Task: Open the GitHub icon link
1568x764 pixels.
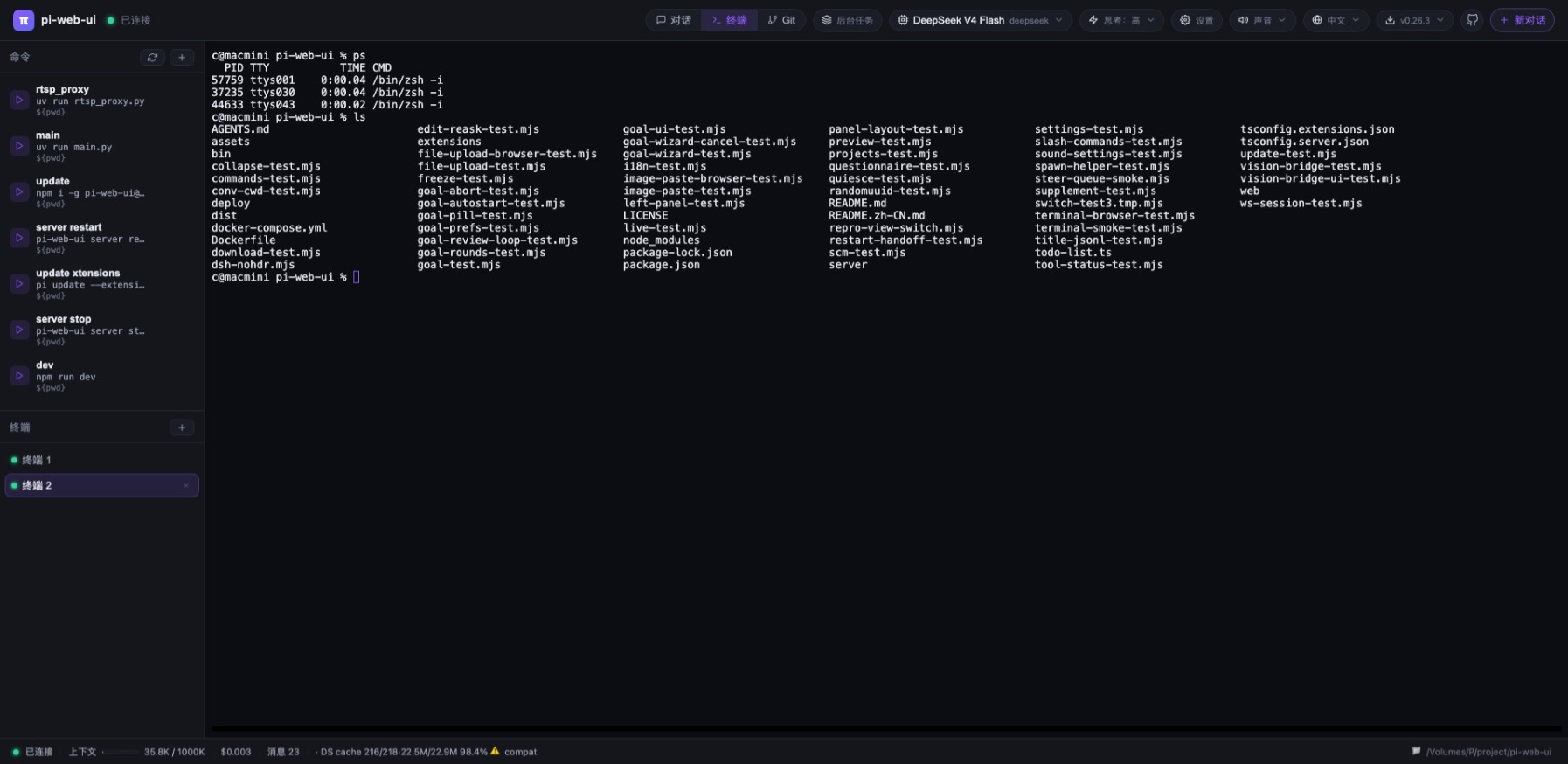Action: click(1473, 20)
